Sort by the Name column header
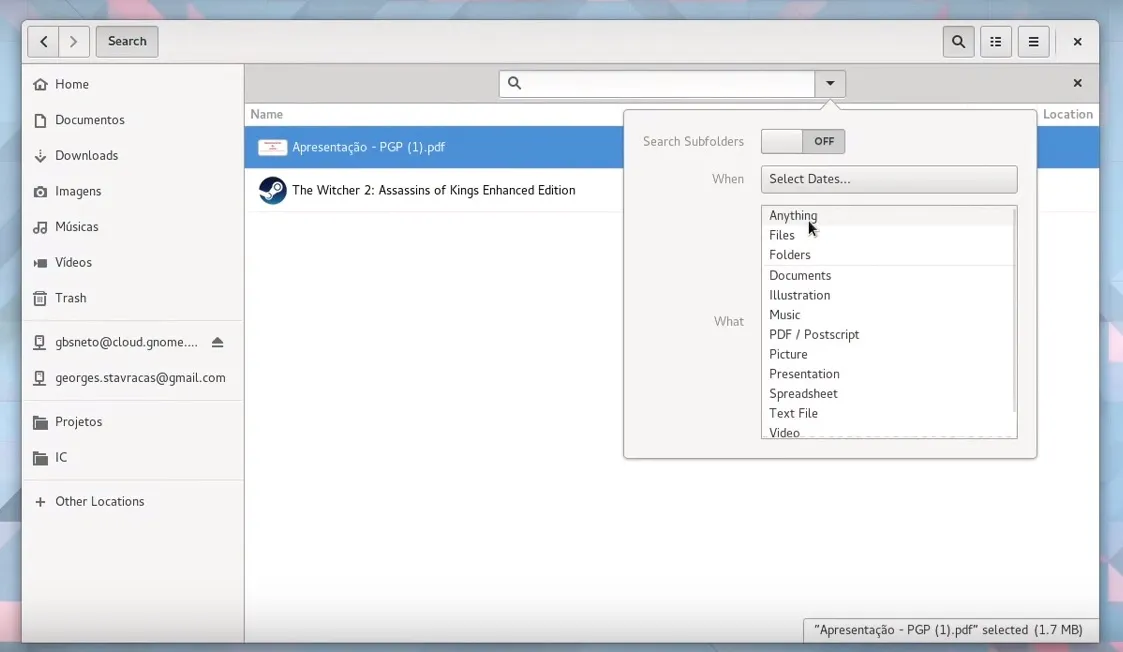This screenshot has height=652, width=1123. click(267, 114)
